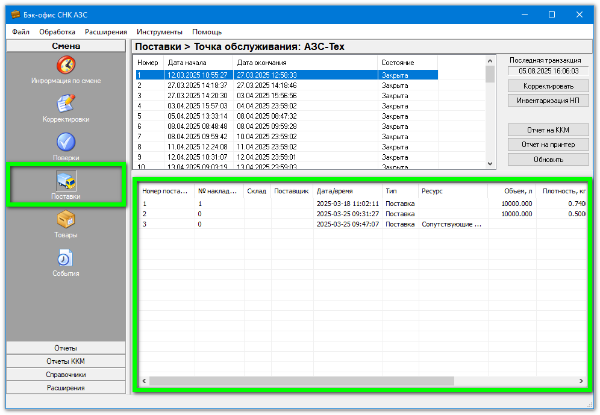Click the Поставки sidebar icon
600x415 pixels.
coord(66,181)
